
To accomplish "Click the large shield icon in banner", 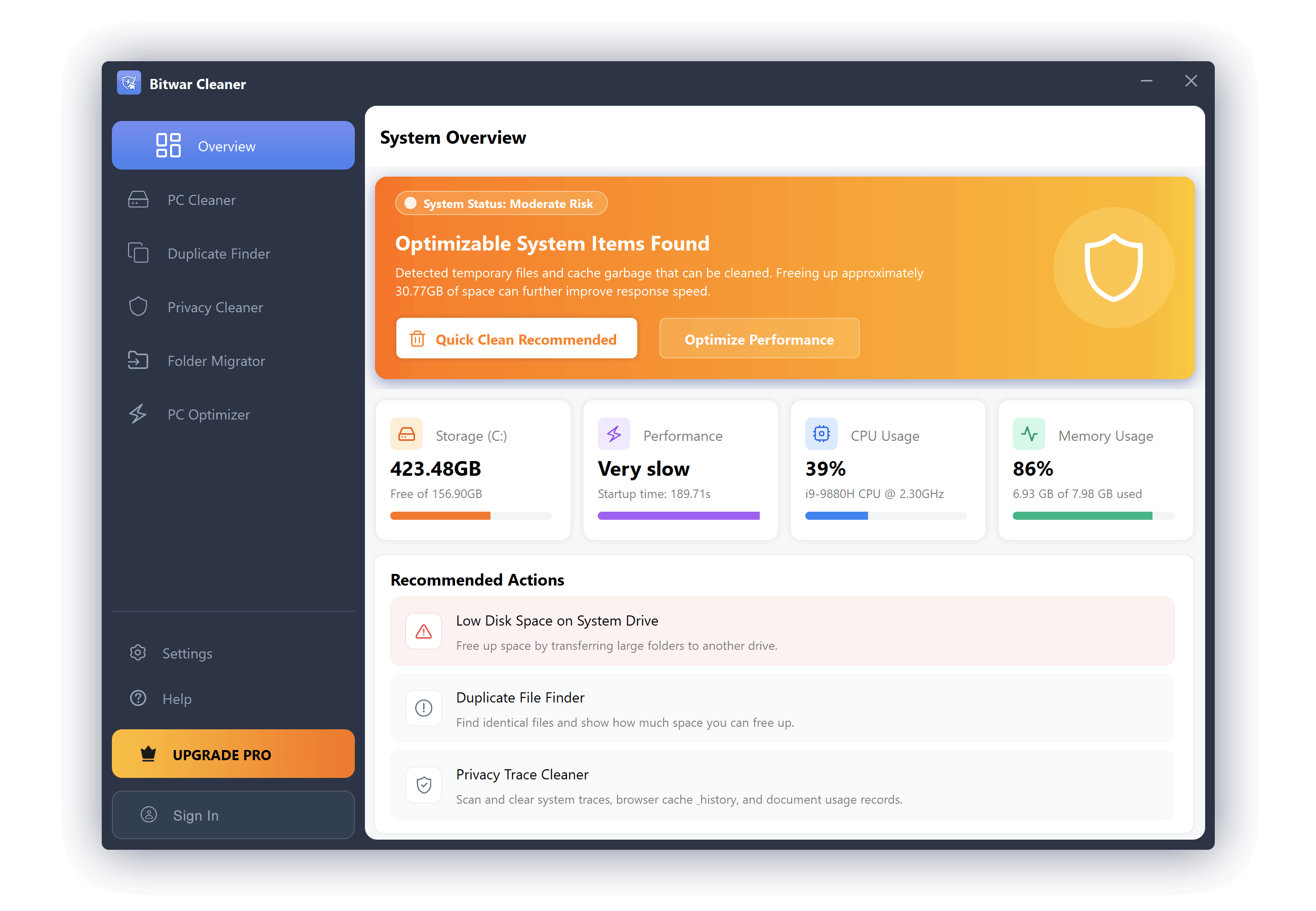I will [x=1114, y=267].
